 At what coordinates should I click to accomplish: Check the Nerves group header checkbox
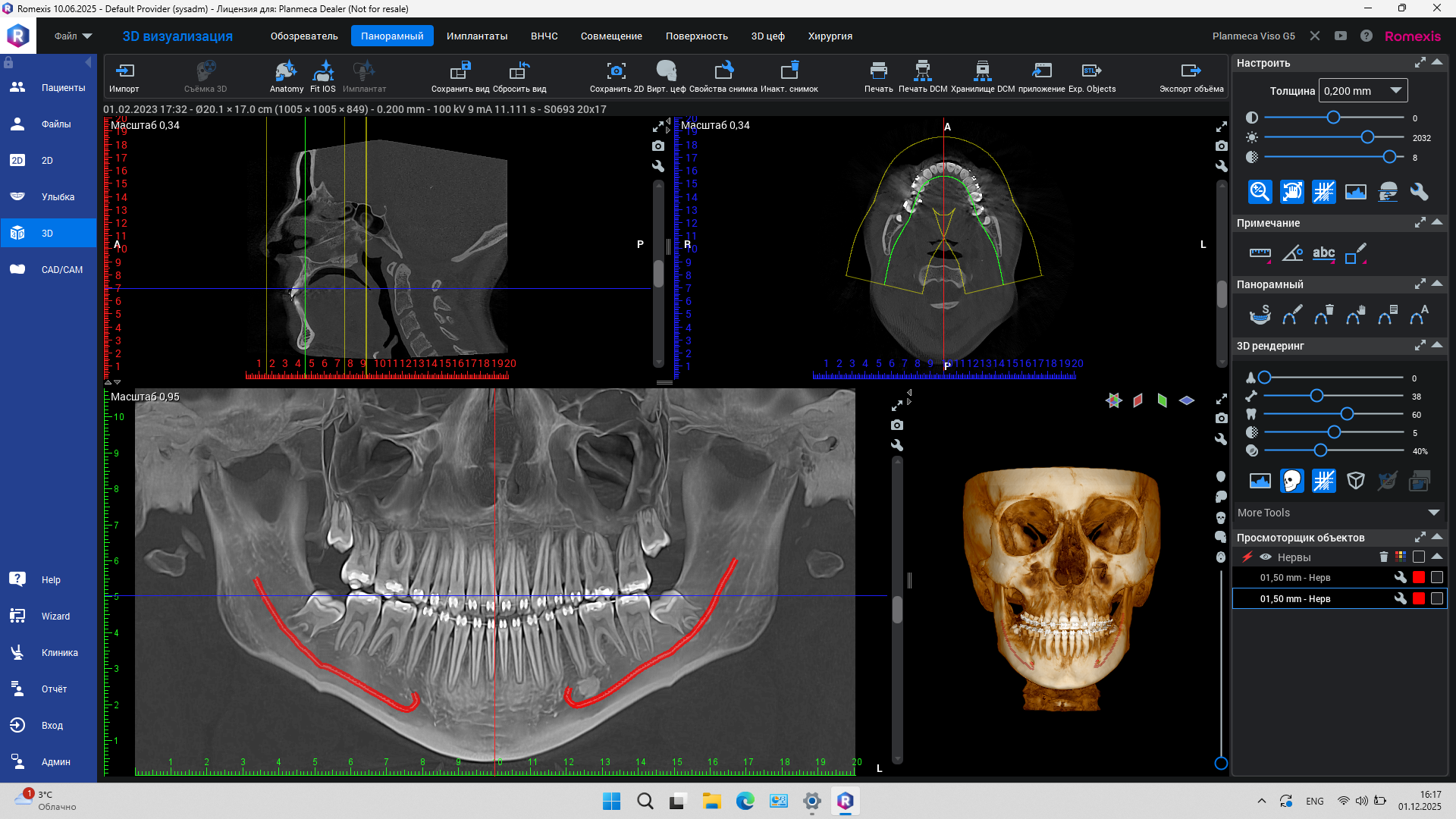[x=1419, y=557]
